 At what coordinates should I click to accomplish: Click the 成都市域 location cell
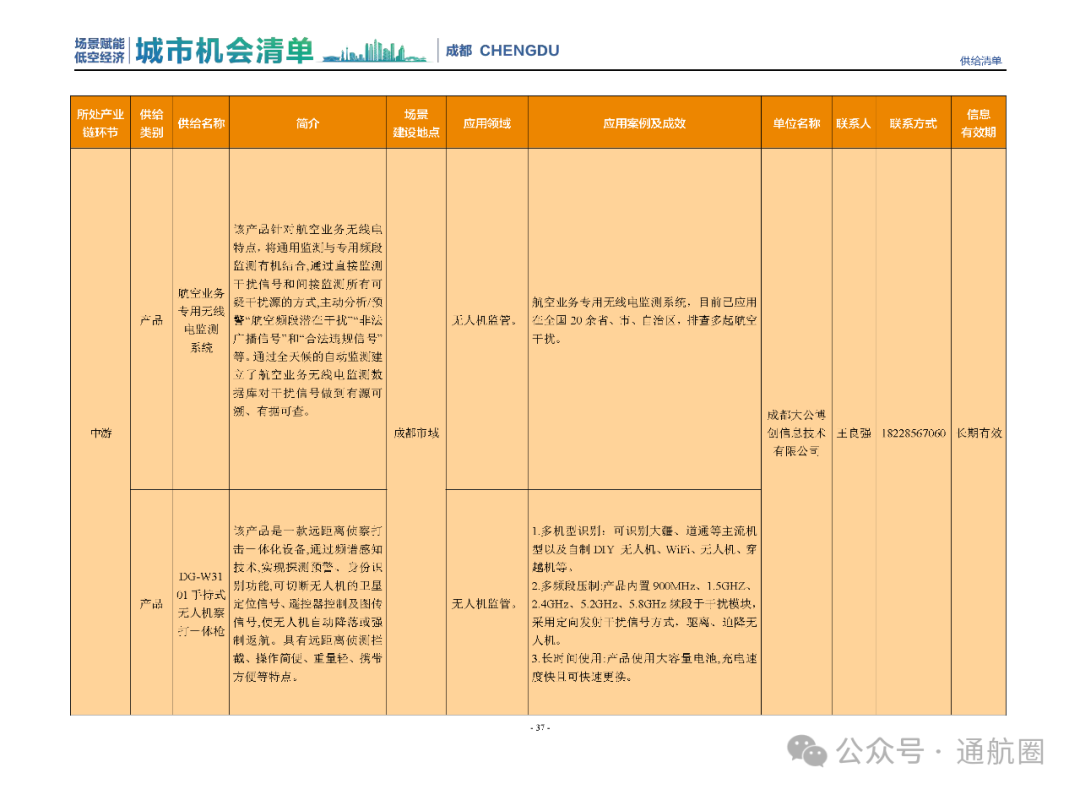click(416, 433)
